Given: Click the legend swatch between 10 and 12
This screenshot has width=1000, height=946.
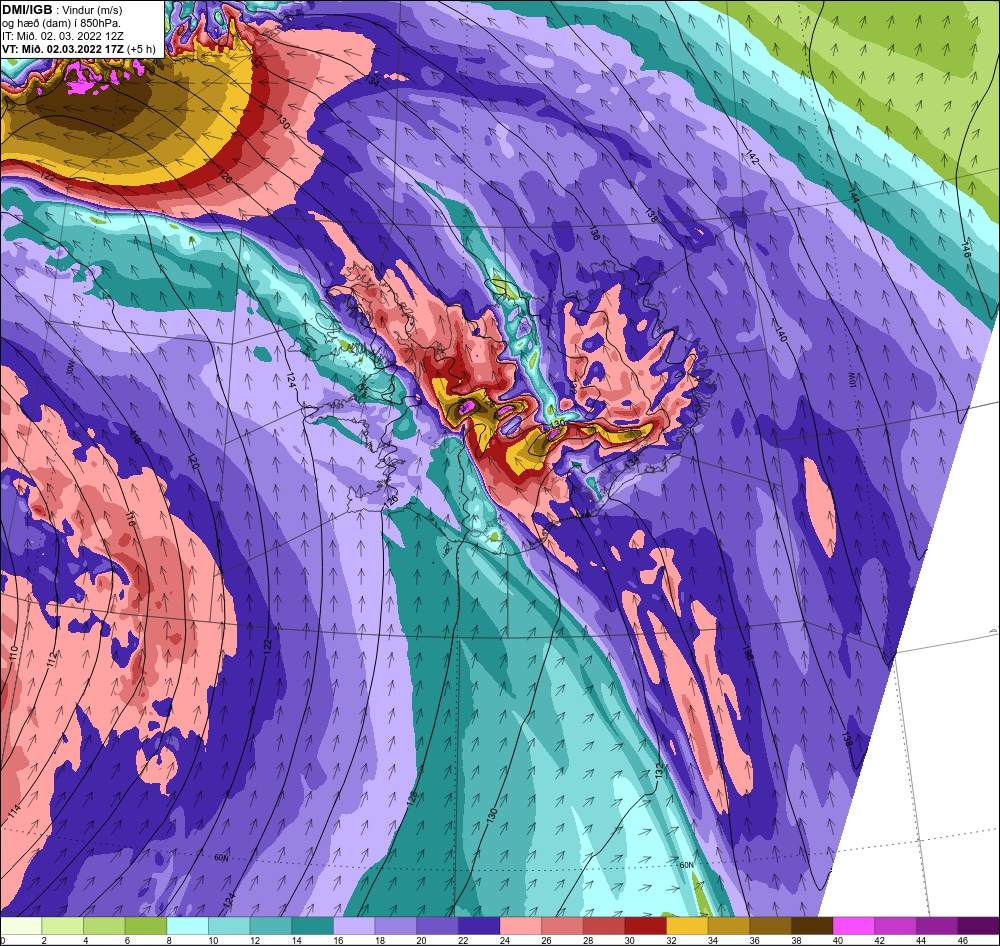Looking at the screenshot, I should (x=229, y=926).
